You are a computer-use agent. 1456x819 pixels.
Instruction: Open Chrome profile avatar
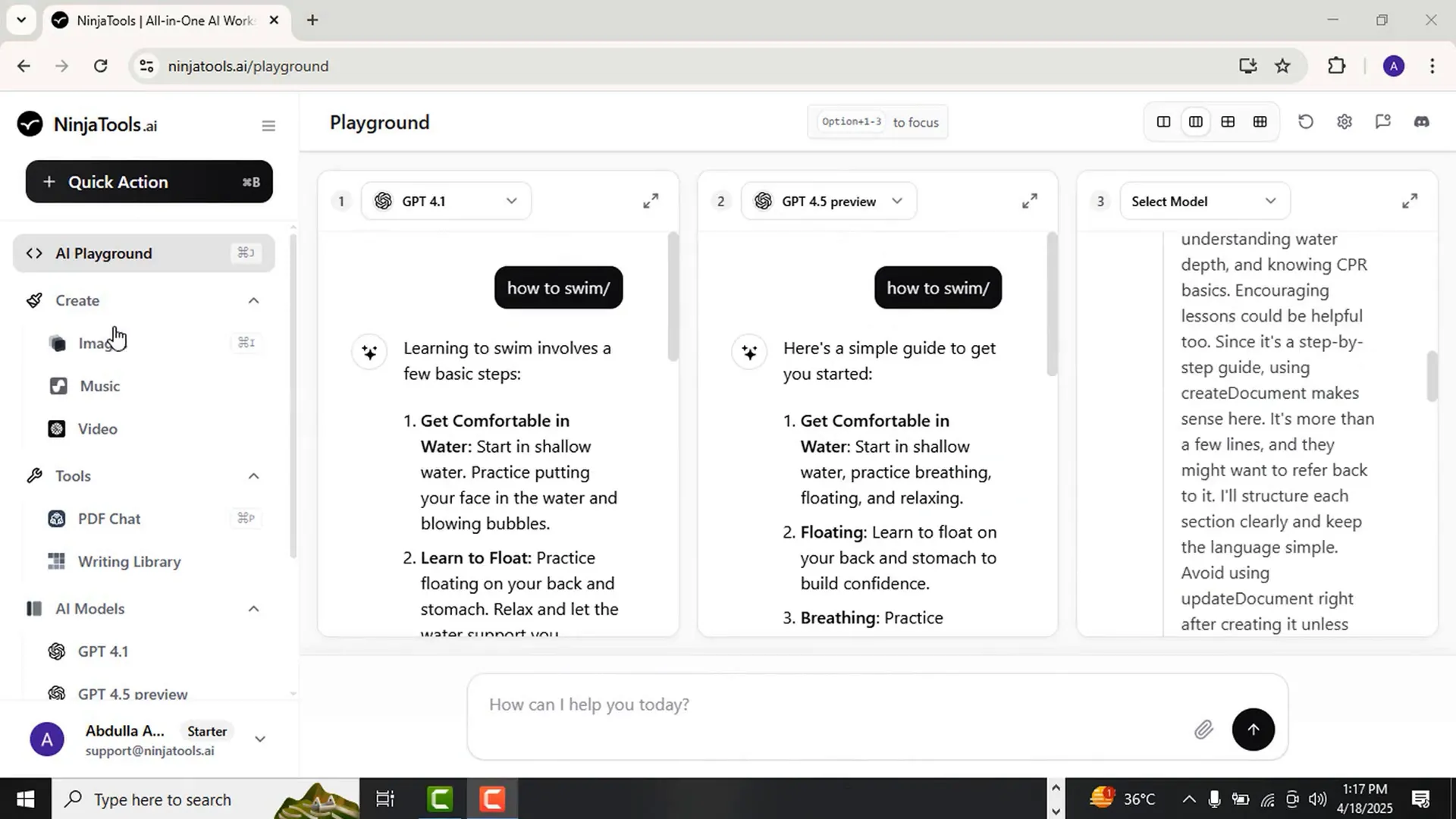point(1394,66)
